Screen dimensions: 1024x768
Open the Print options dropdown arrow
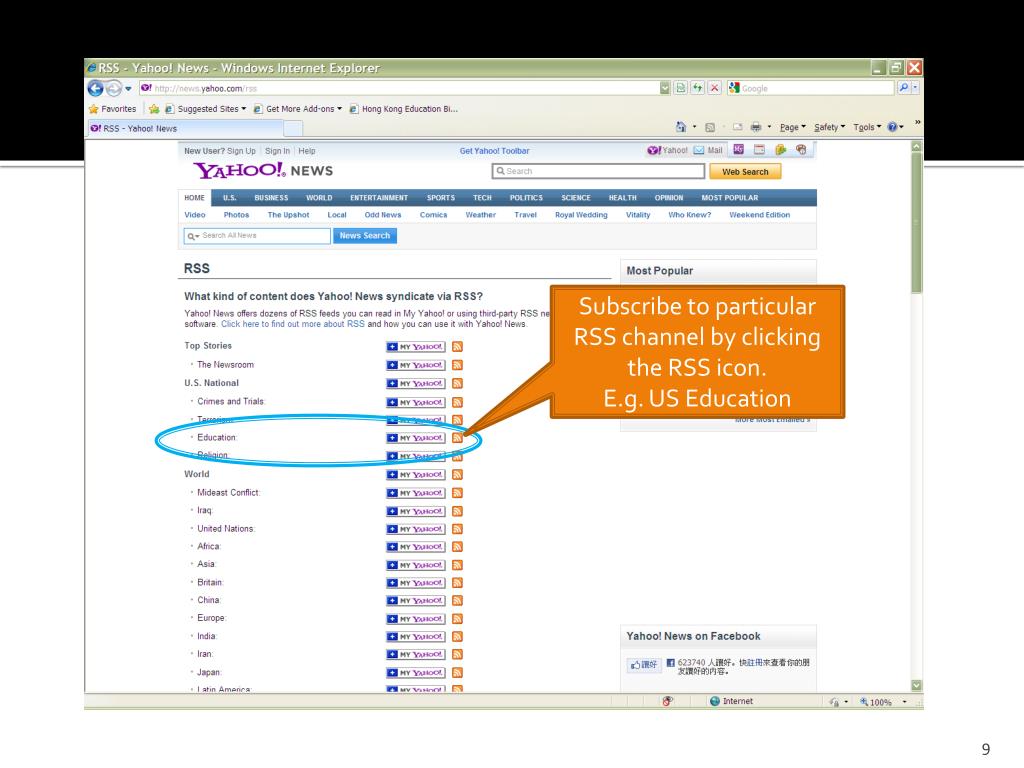(x=769, y=127)
